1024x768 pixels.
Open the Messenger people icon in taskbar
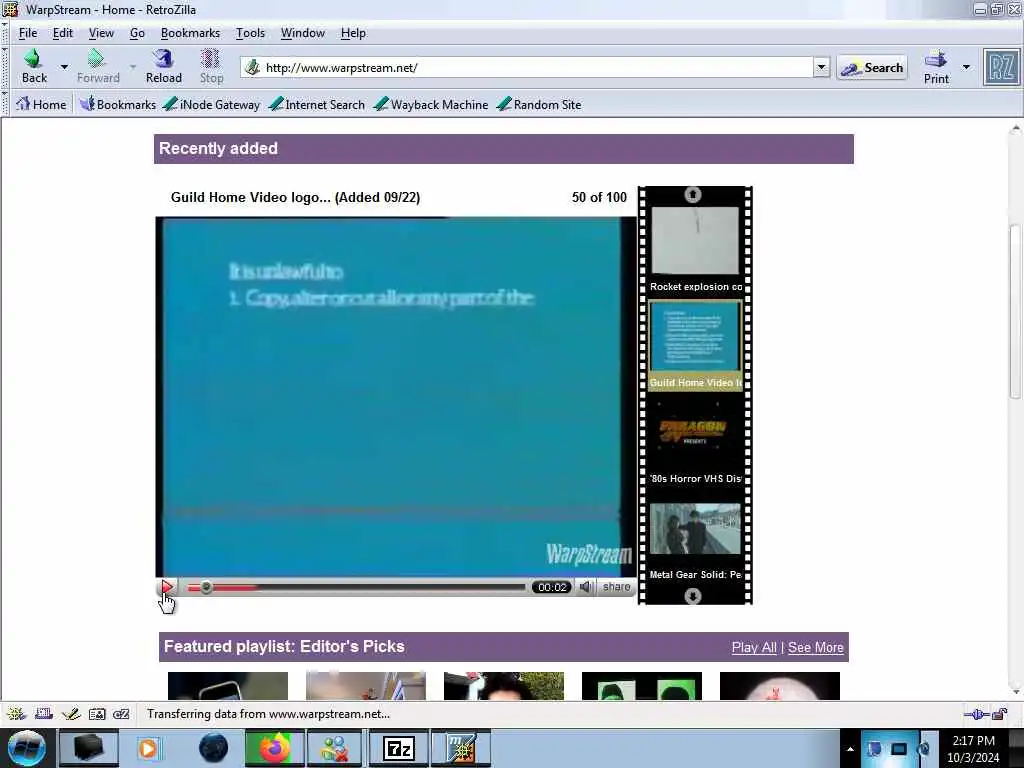point(335,748)
